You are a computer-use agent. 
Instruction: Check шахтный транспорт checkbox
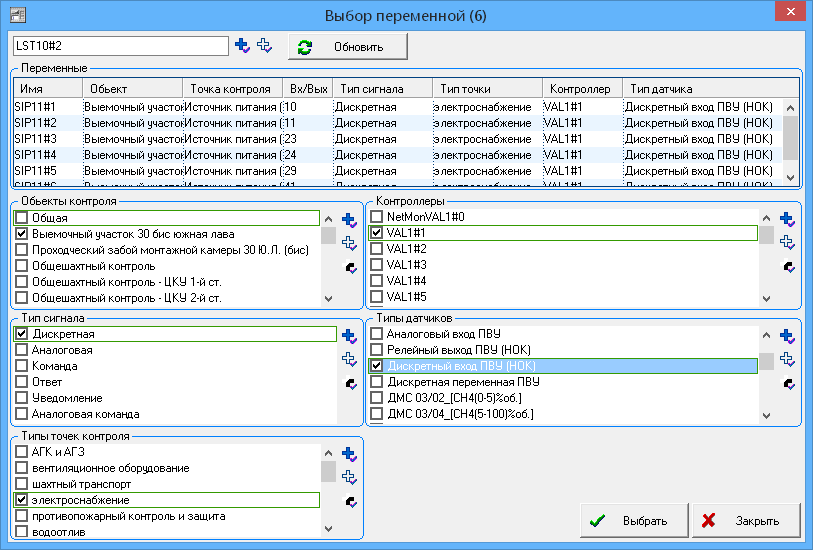click(x=21, y=484)
